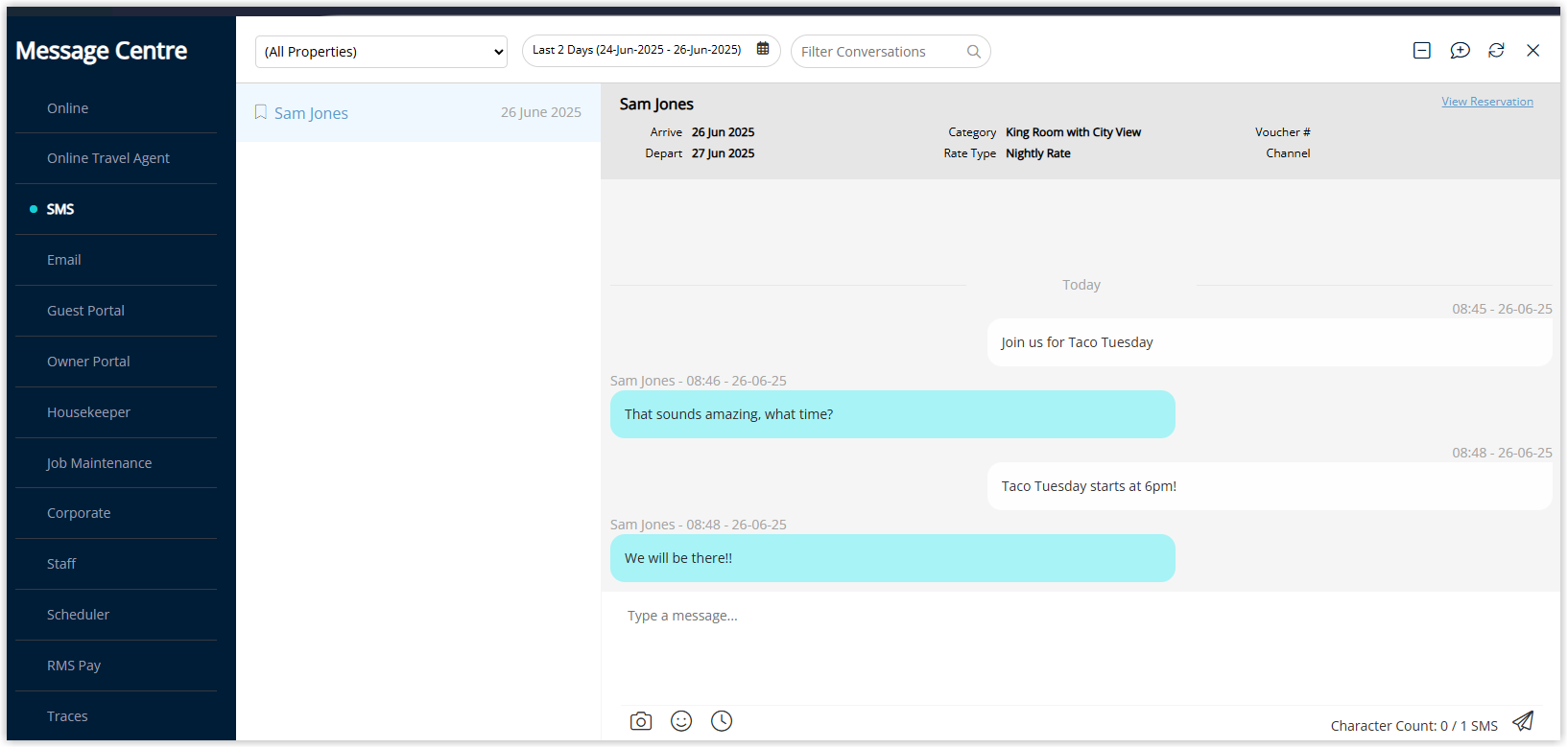Focus the Filter Conversations field

coord(891,52)
